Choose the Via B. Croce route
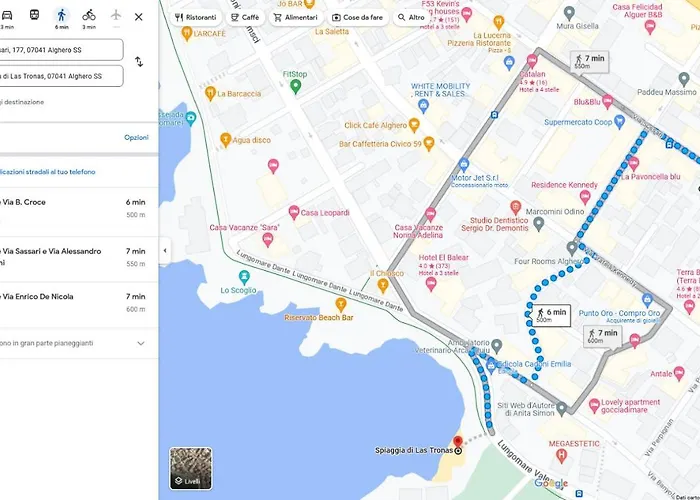700x500 pixels. pyautogui.click(x=79, y=212)
